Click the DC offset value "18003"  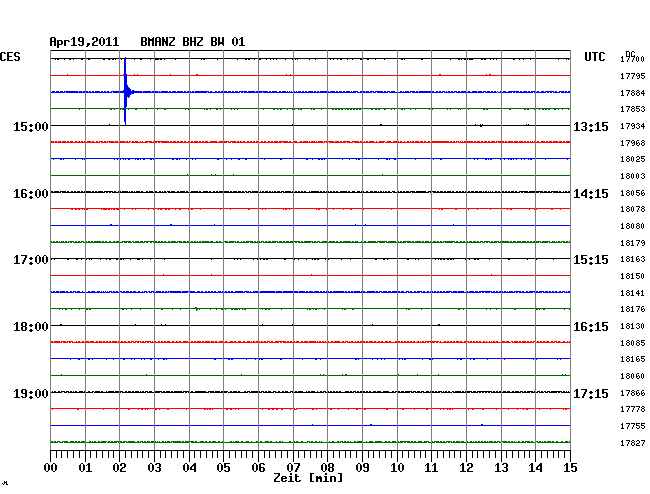coord(633,176)
